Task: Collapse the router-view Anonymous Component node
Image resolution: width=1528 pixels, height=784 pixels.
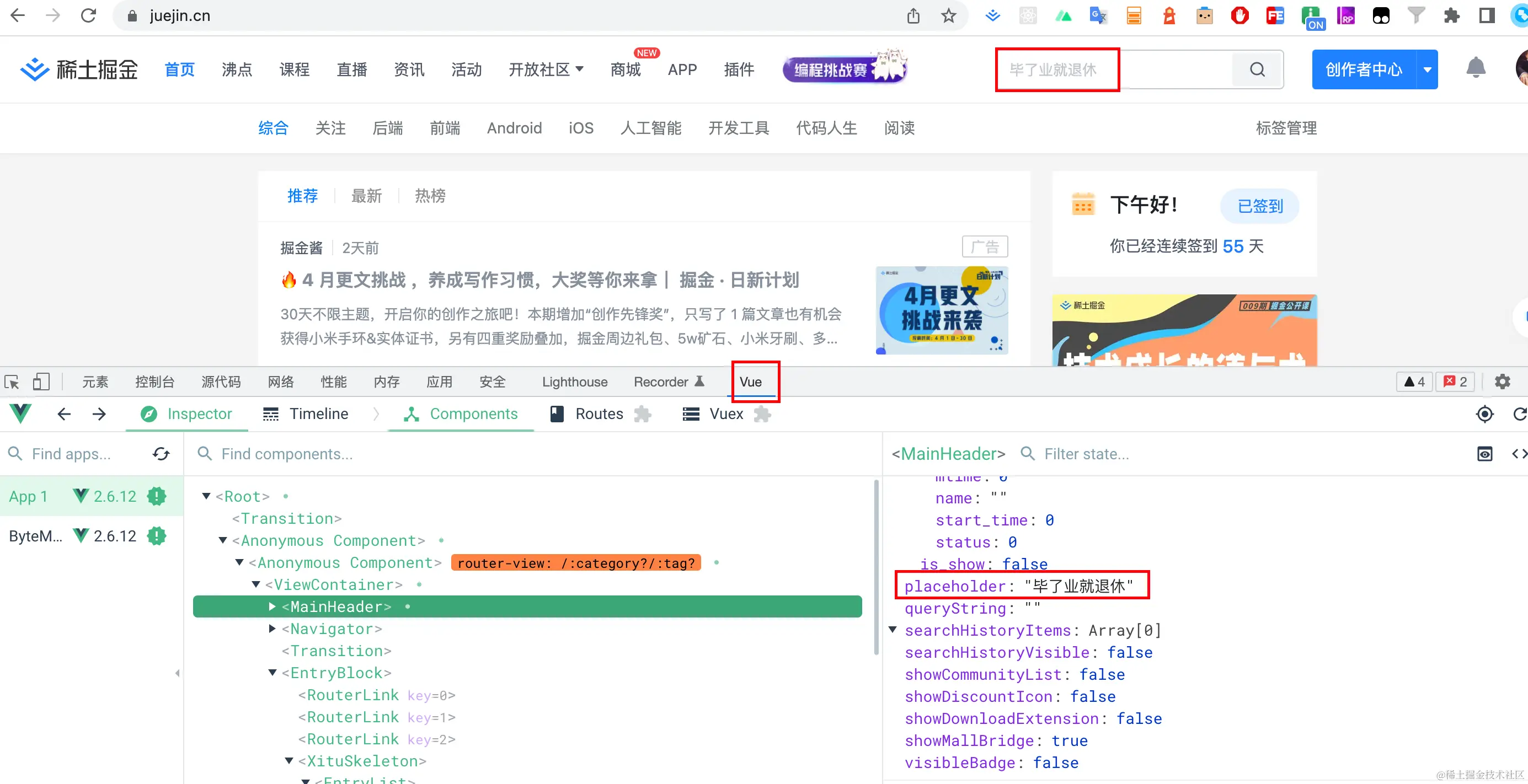Action: click(x=239, y=562)
